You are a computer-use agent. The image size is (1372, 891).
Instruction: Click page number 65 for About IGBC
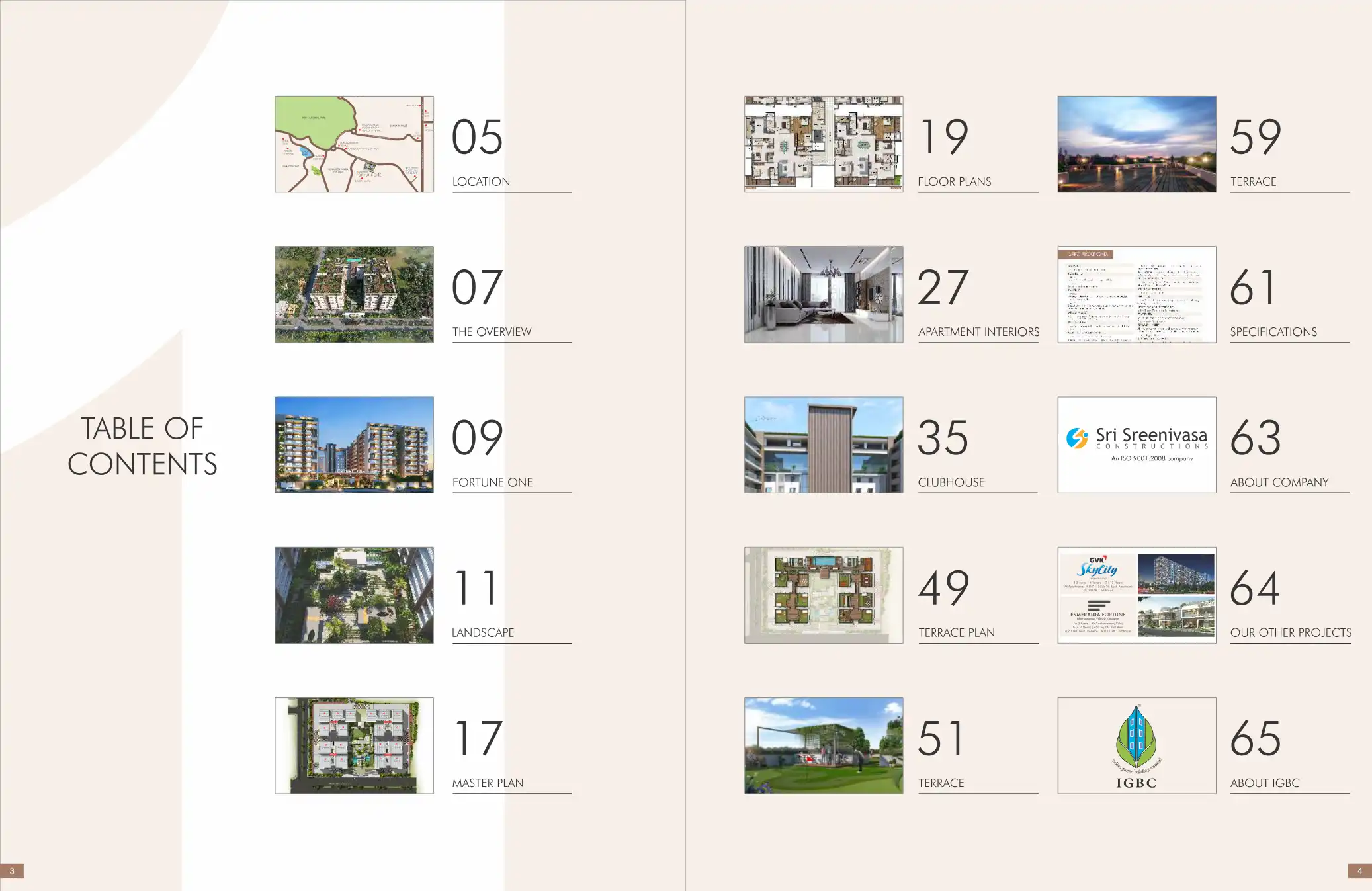1255,738
